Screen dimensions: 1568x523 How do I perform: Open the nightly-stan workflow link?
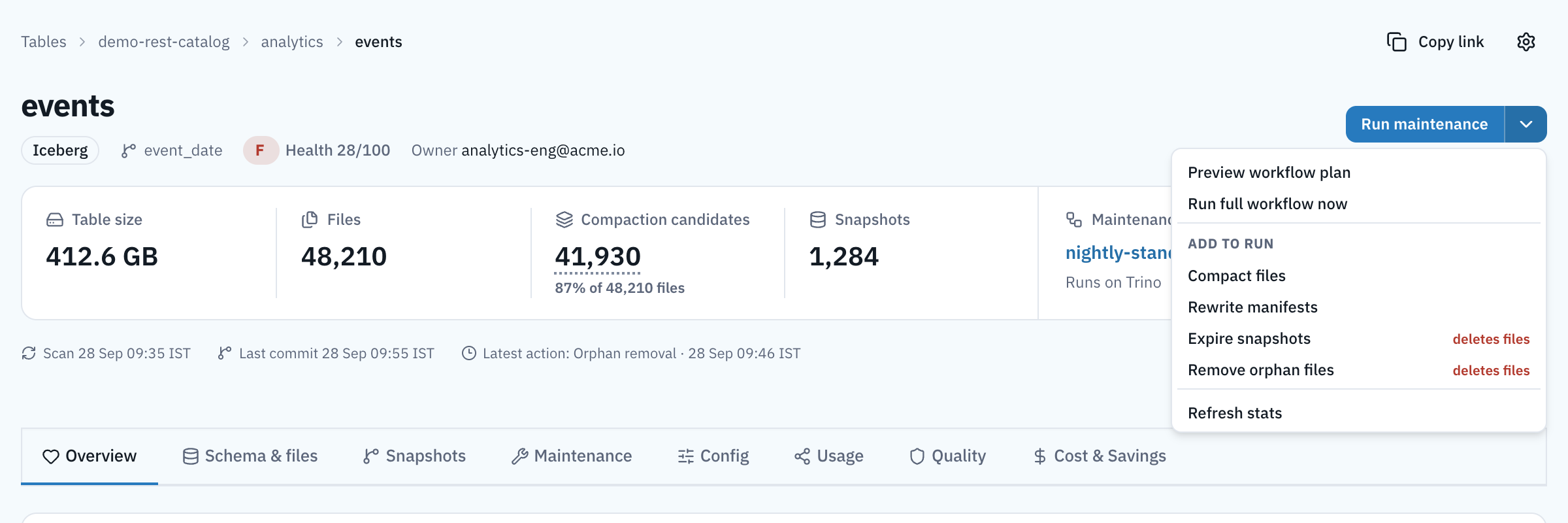pyautogui.click(x=1119, y=253)
